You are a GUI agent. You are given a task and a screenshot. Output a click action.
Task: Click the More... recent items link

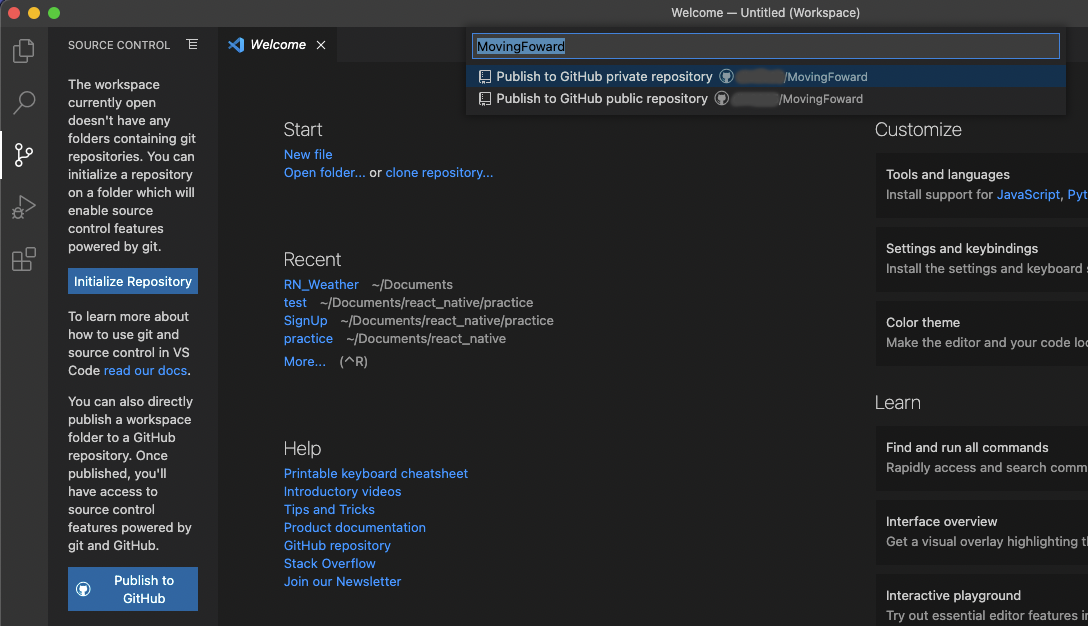304,362
